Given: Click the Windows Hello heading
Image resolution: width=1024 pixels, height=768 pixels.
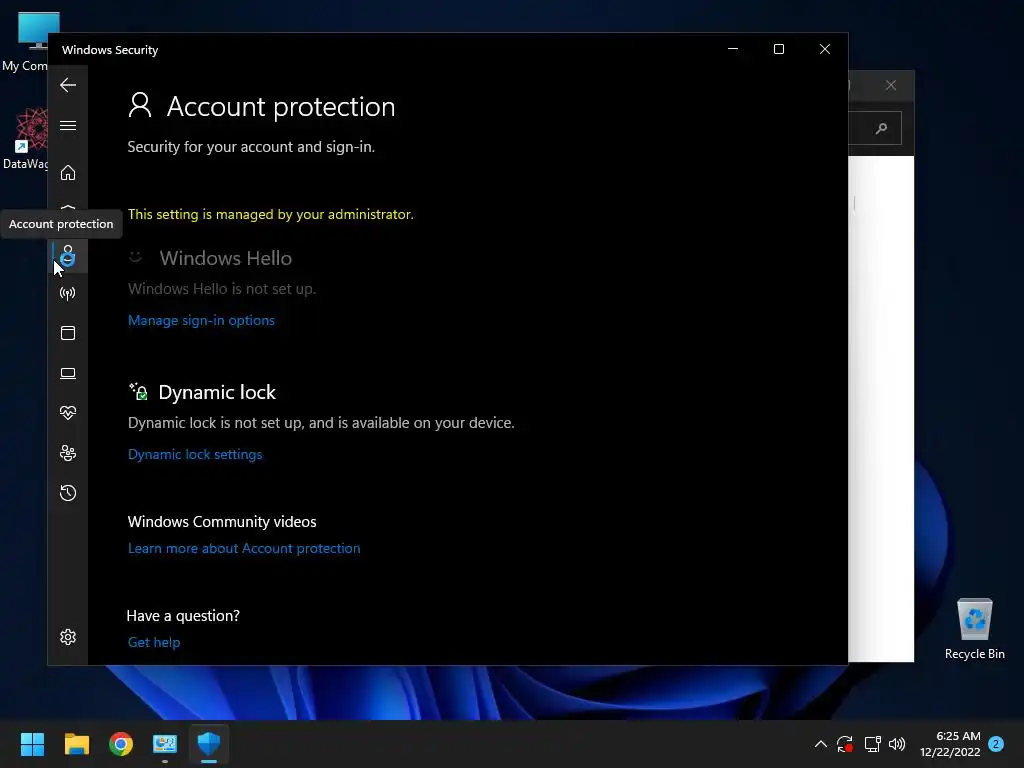Looking at the screenshot, I should tap(225, 258).
